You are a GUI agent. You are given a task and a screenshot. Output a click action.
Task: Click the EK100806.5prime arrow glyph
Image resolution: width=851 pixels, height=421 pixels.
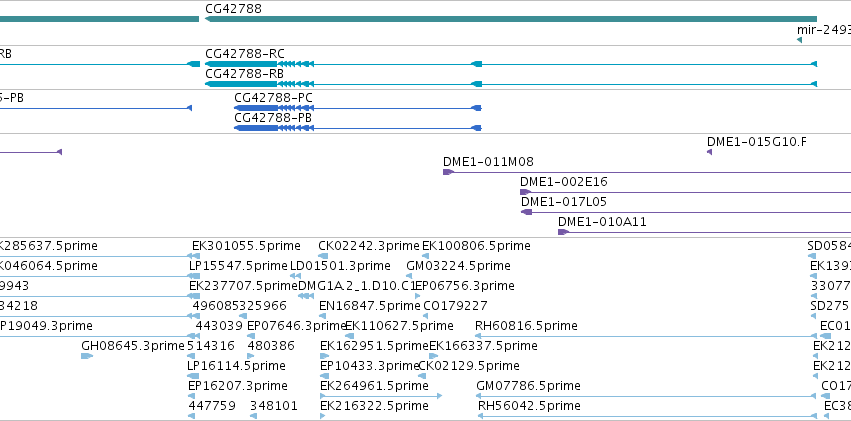(425, 256)
